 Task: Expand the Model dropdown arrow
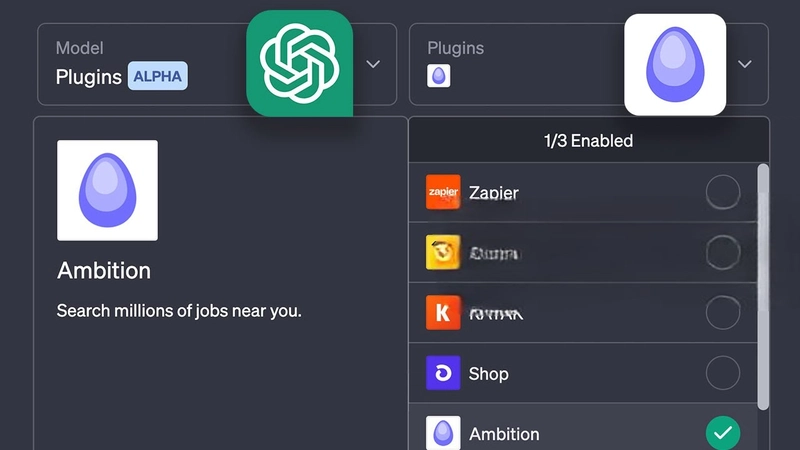[x=373, y=64]
